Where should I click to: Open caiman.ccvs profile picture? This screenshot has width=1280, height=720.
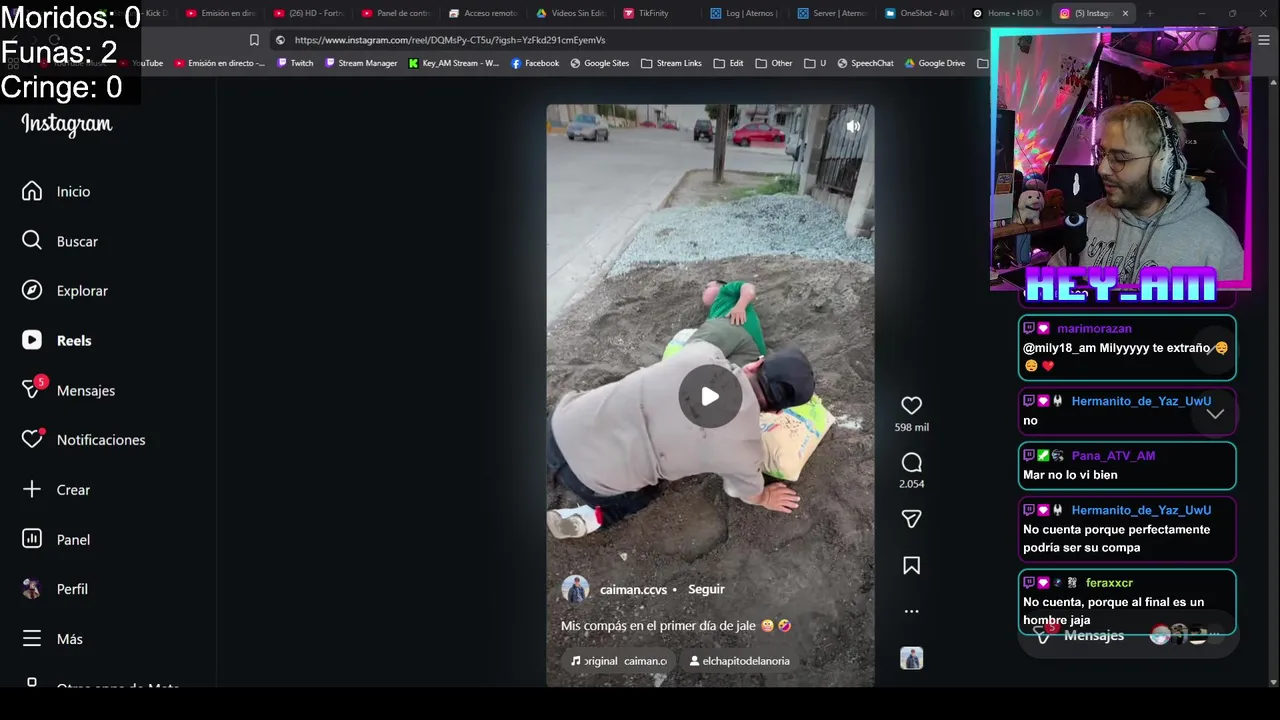coord(575,589)
